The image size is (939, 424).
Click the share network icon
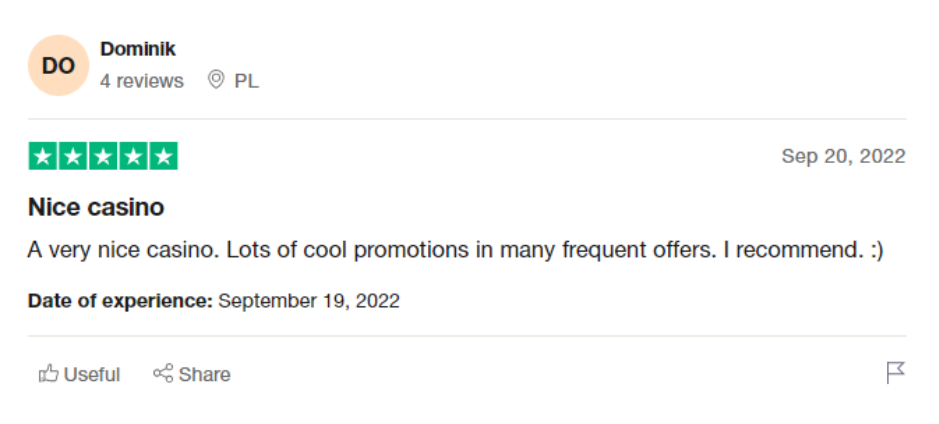163,373
